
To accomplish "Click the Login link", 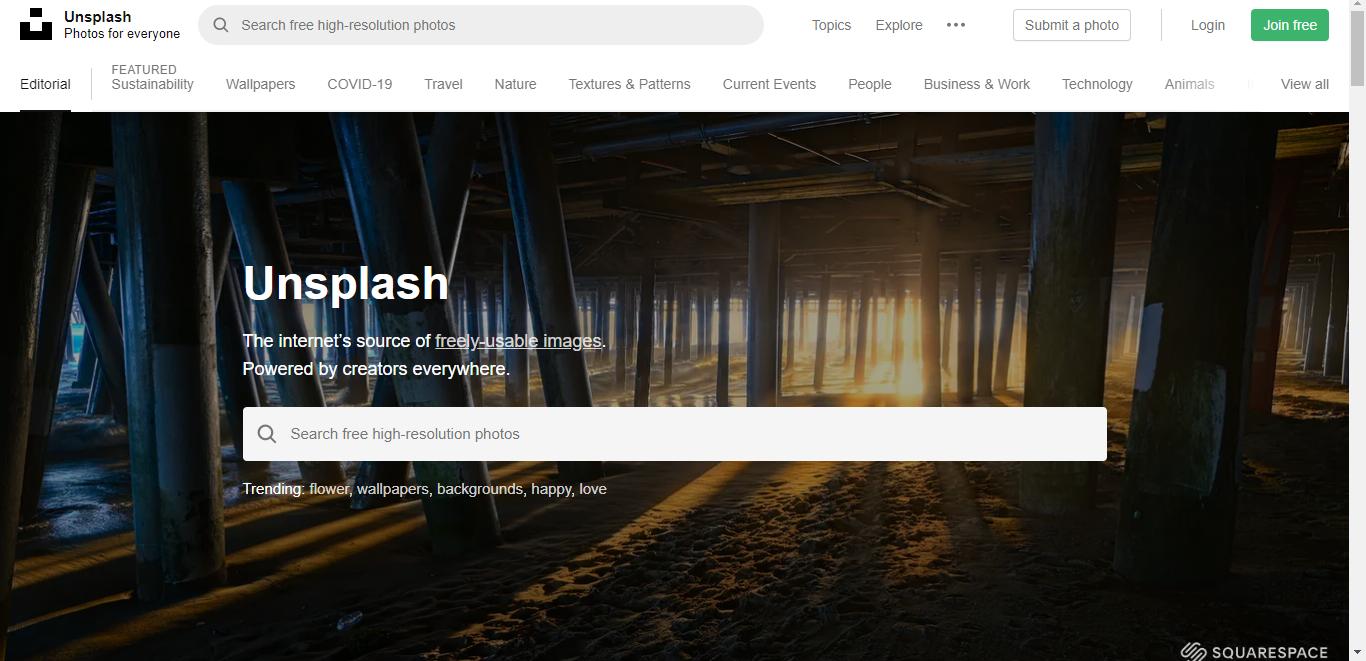I will coord(1207,25).
